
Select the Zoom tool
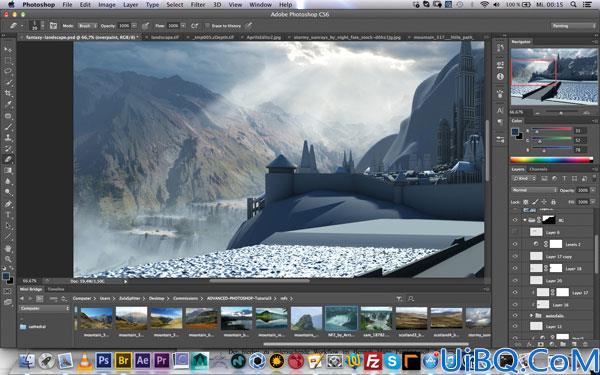pos(8,259)
